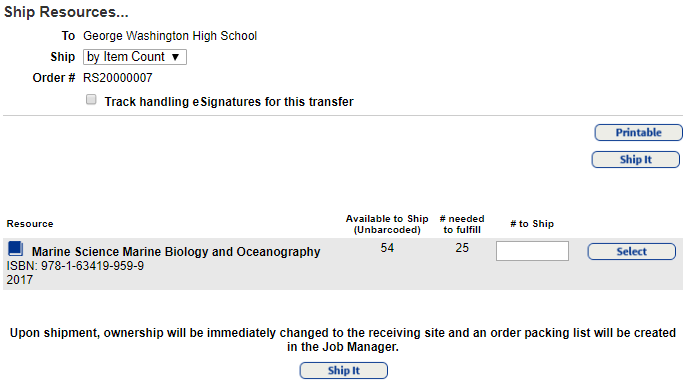Focus the # to Ship input field
This screenshot has width=692, height=386.
(x=532, y=251)
